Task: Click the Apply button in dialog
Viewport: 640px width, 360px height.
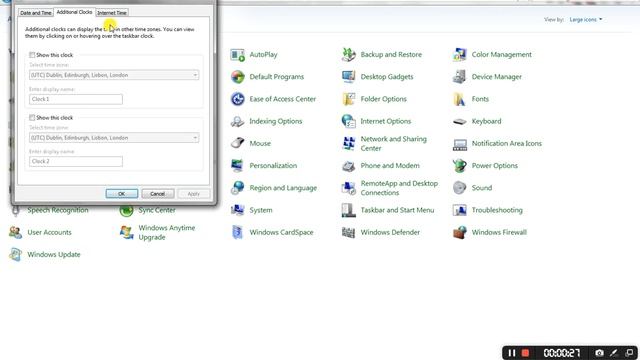Action: (193, 194)
